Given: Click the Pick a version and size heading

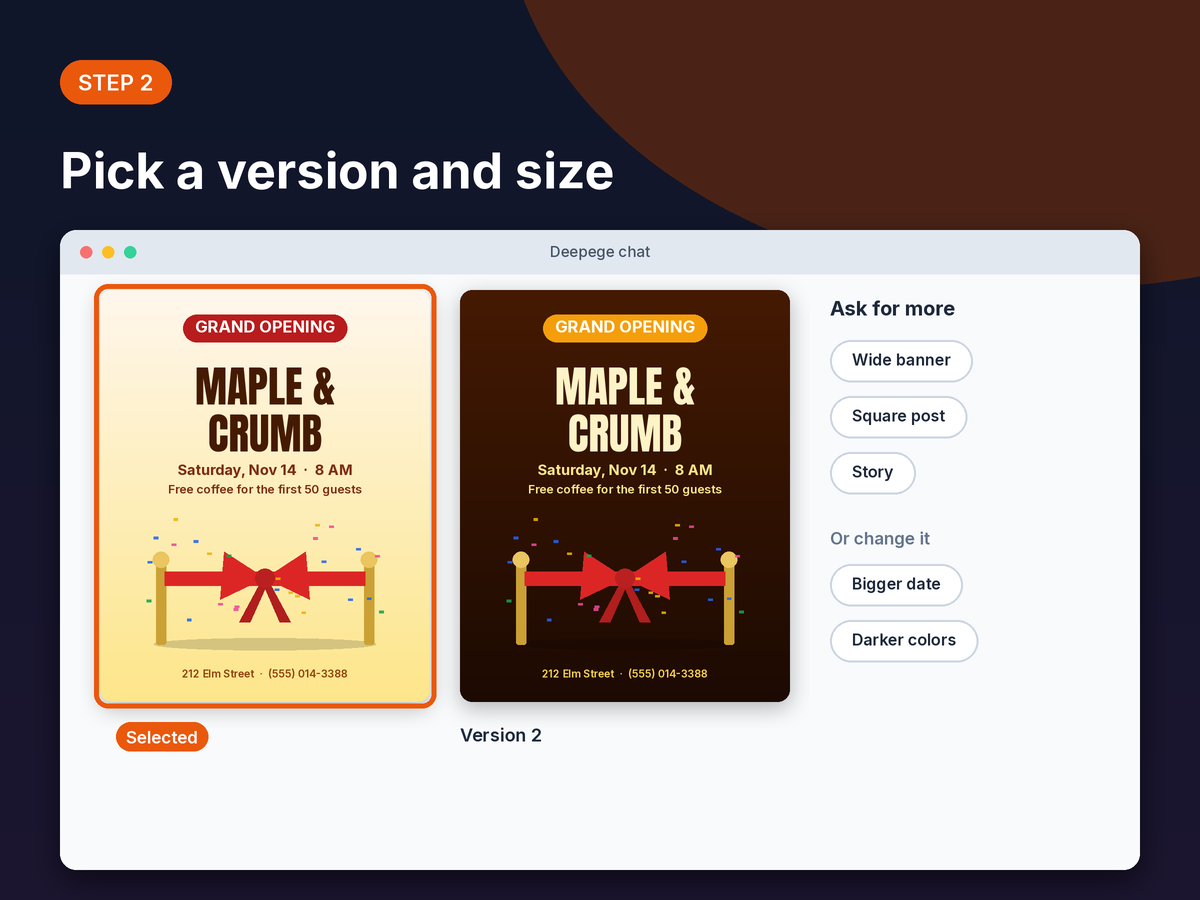Looking at the screenshot, I should (x=337, y=171).
